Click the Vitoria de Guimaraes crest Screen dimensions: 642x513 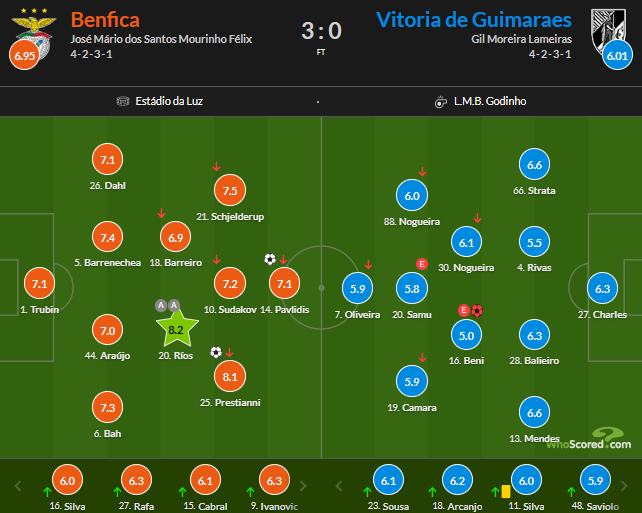click(x=608, y=32)
